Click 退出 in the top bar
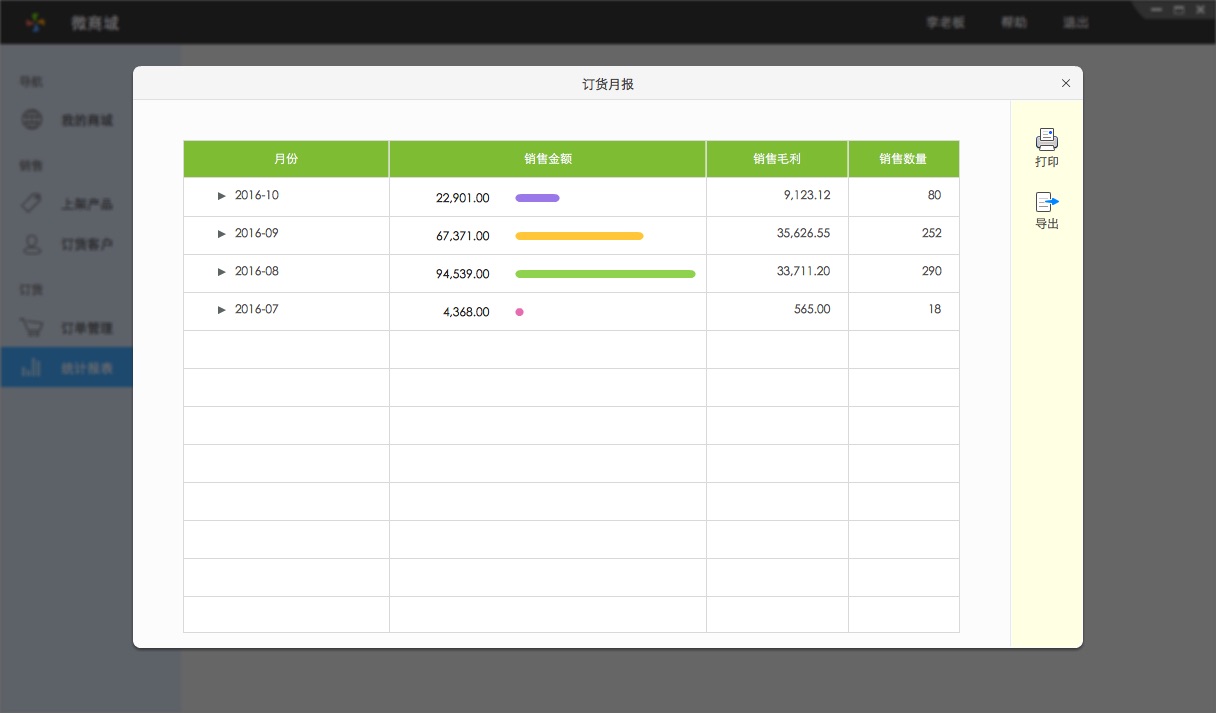This screenshot has height=713, width=1216. [x=1076, y=23]
